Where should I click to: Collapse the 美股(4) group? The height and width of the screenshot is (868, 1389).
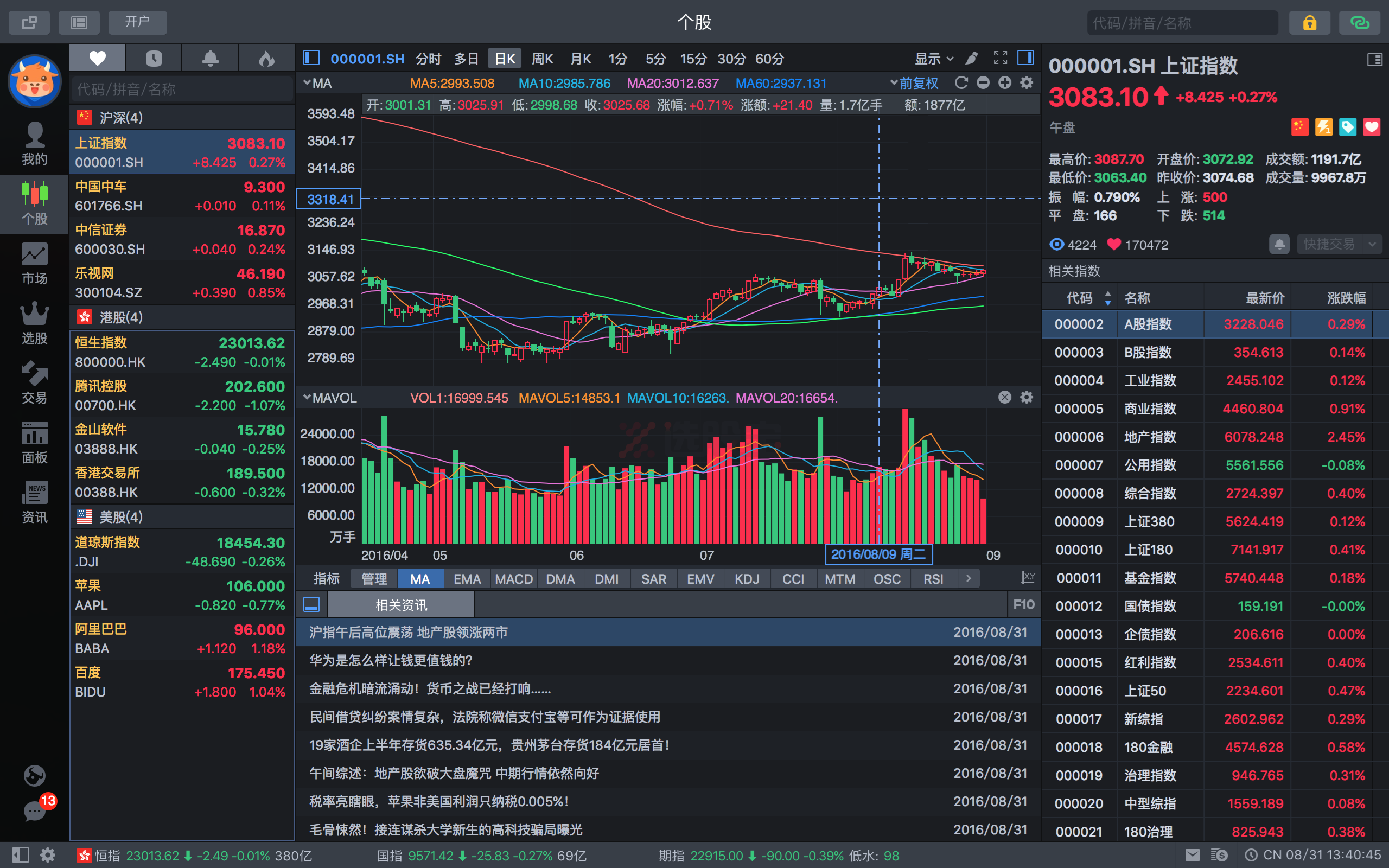(182, 516)
